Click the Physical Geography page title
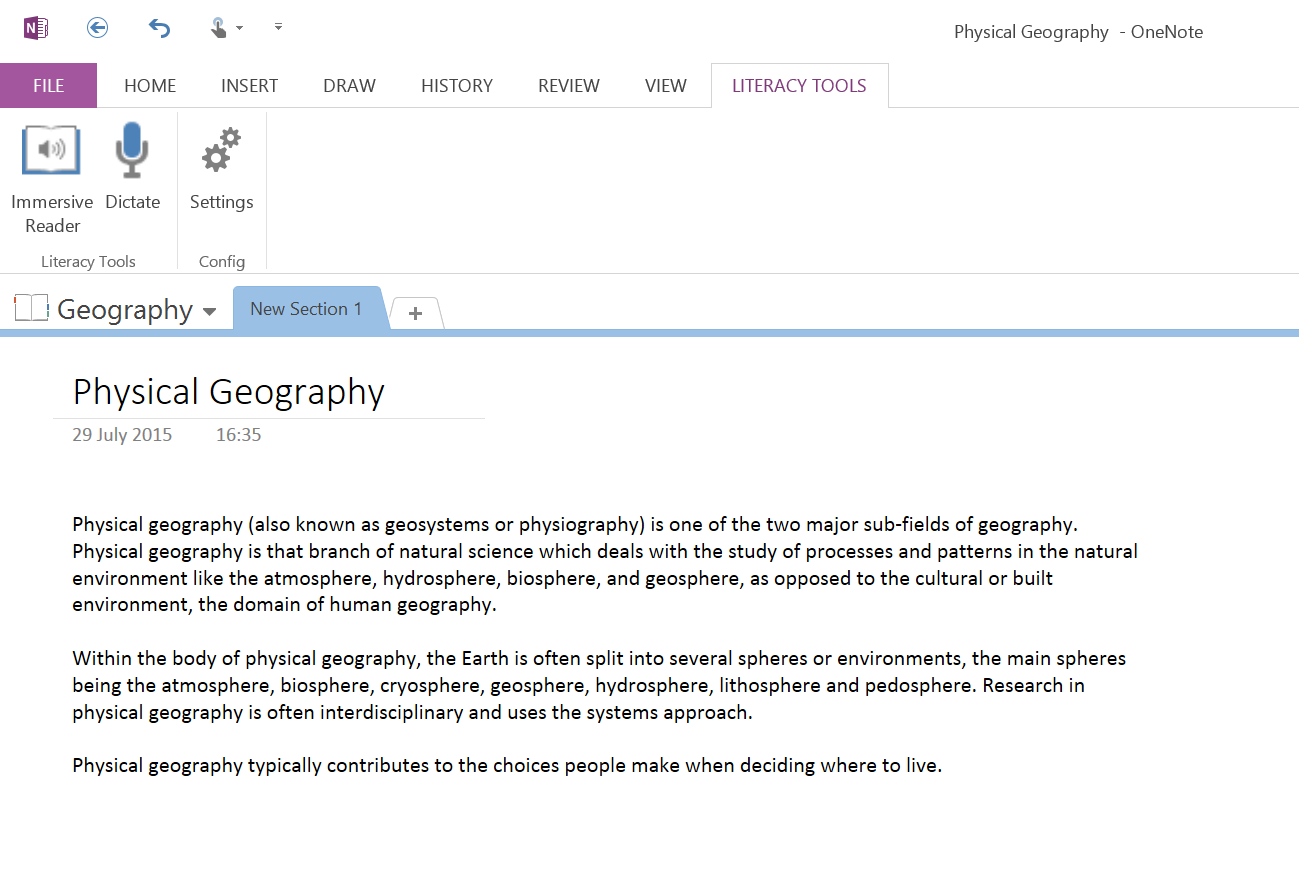 coord(229,391)
